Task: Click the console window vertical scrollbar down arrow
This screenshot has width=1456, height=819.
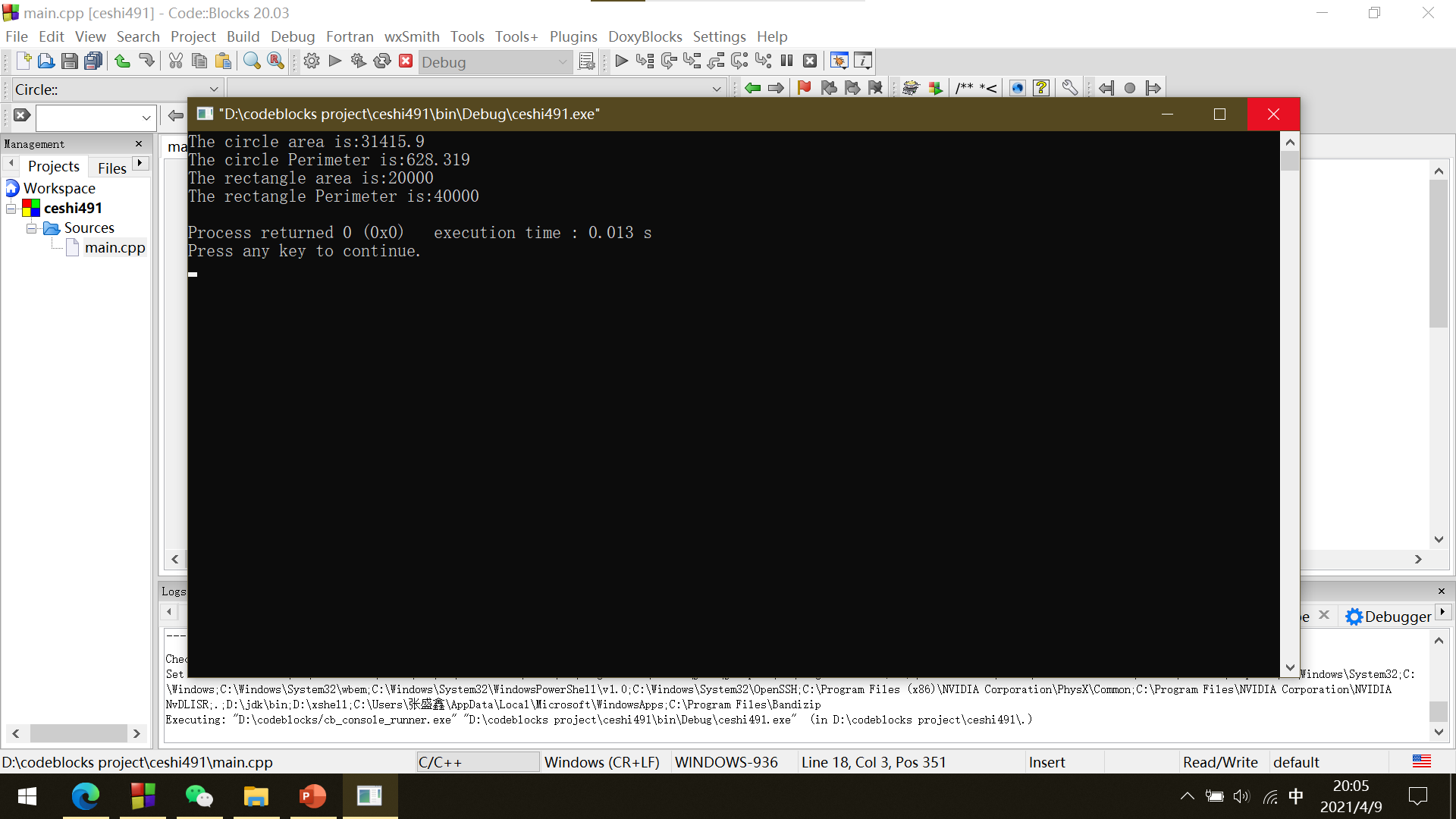Action: [x=1290, y=667]
